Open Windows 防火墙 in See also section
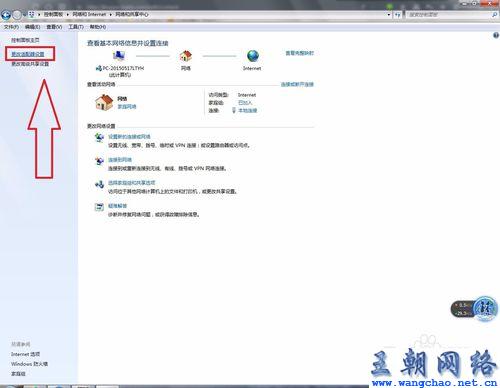500x388 pixels. 29,364
